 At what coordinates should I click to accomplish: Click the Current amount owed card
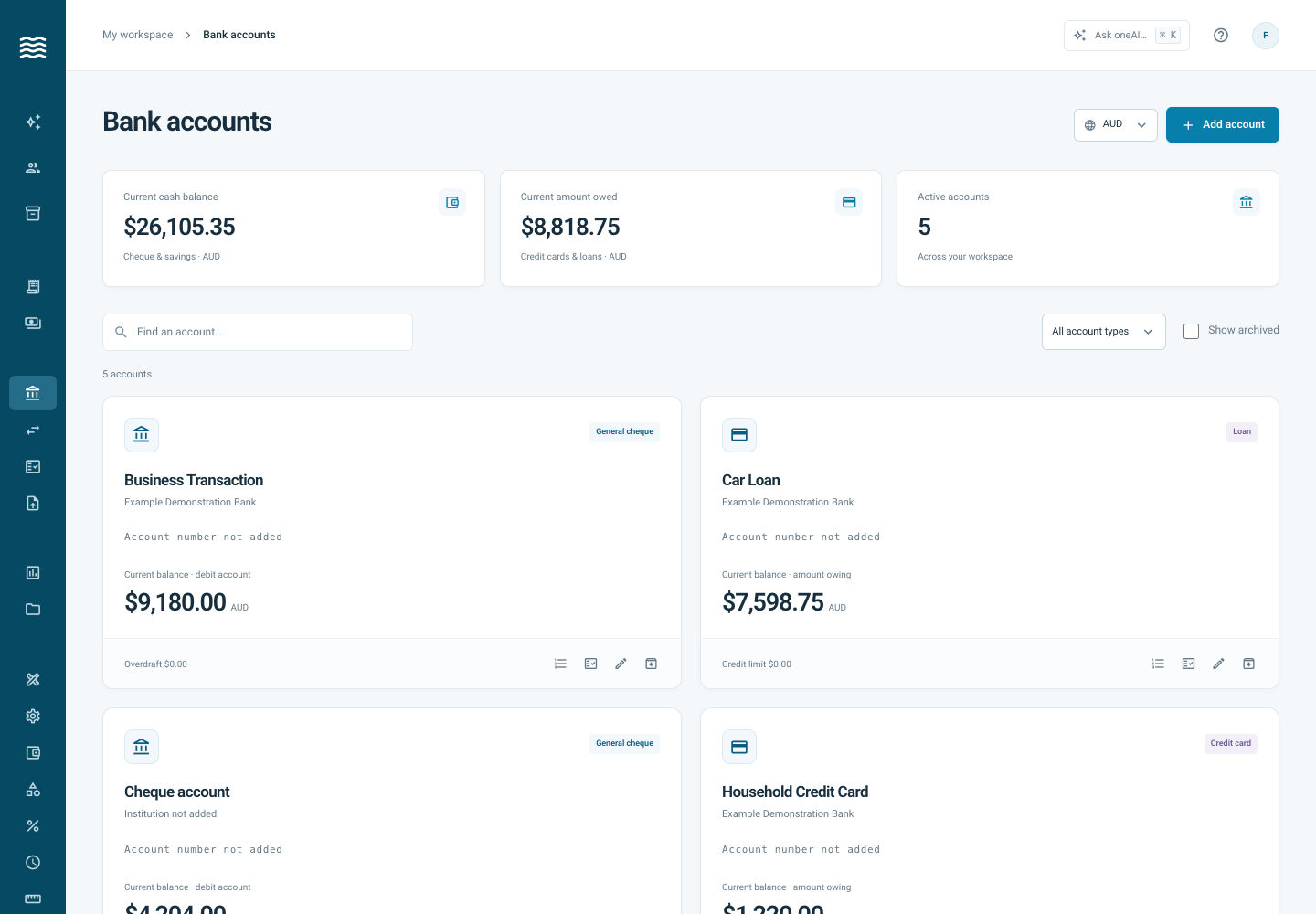[691, 228]
